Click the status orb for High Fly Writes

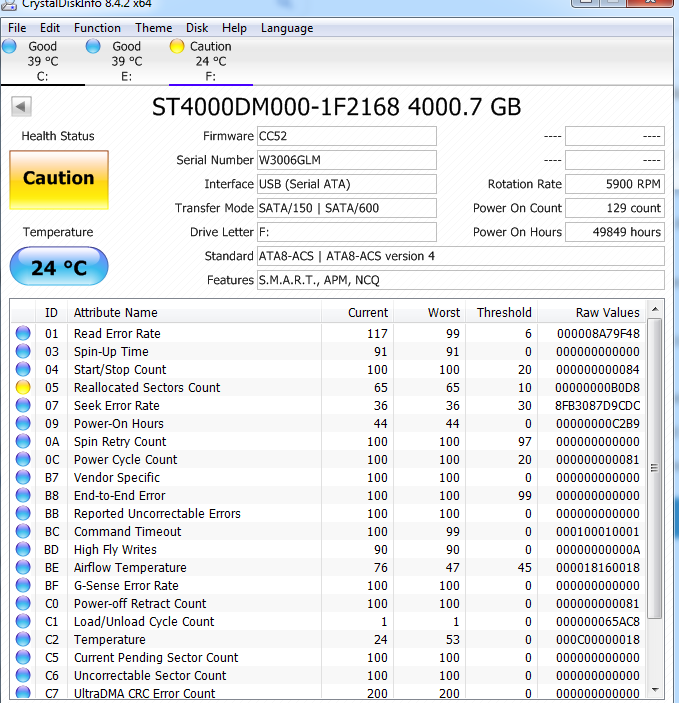(x=23, y=549)
